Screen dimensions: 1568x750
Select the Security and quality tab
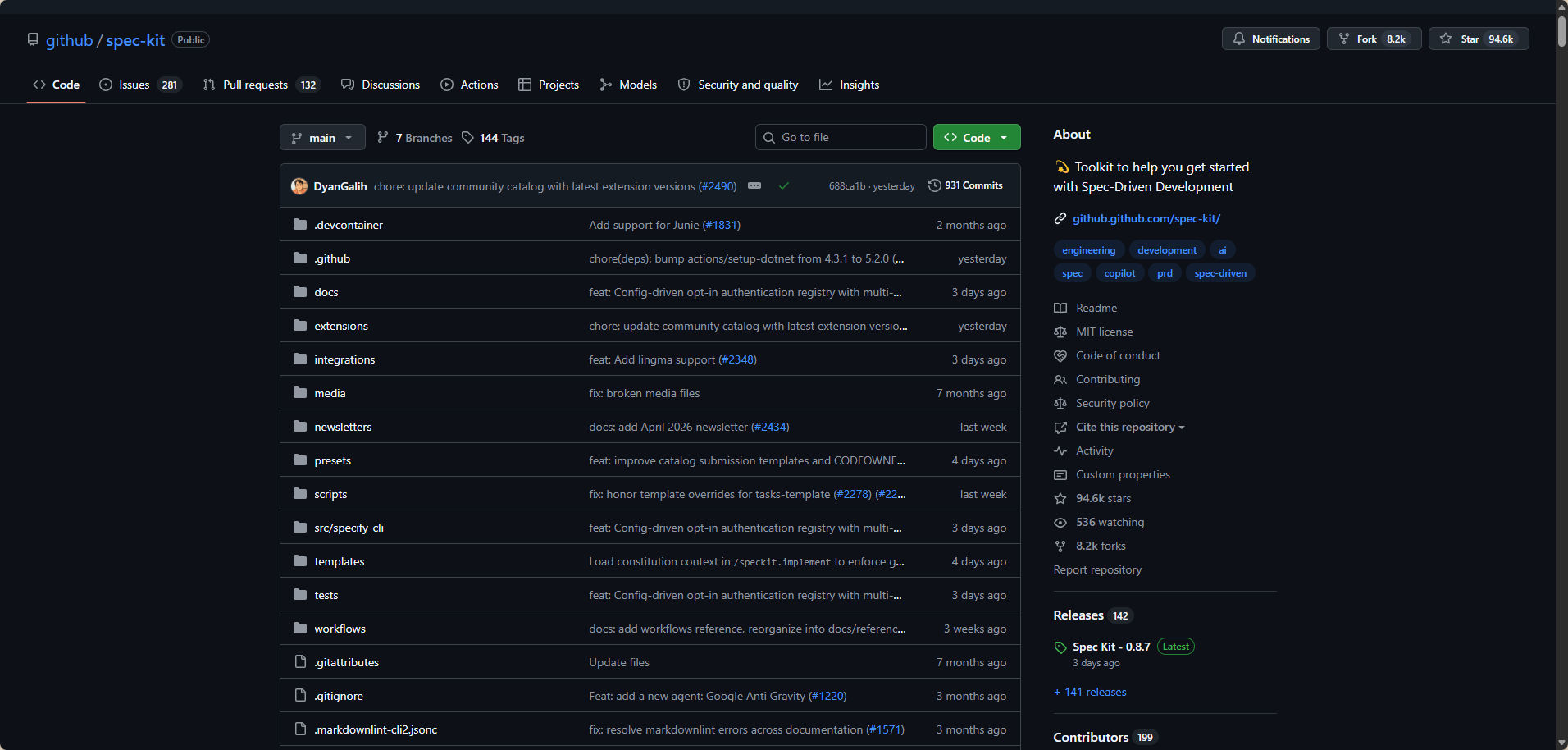click(x=738, y=85)
